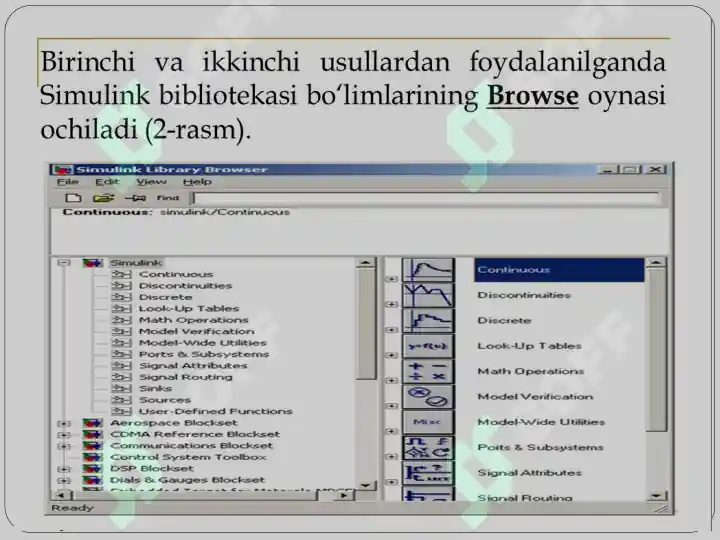
Task: Collapse the Simulink tree node
Action: tap(64, 263)
